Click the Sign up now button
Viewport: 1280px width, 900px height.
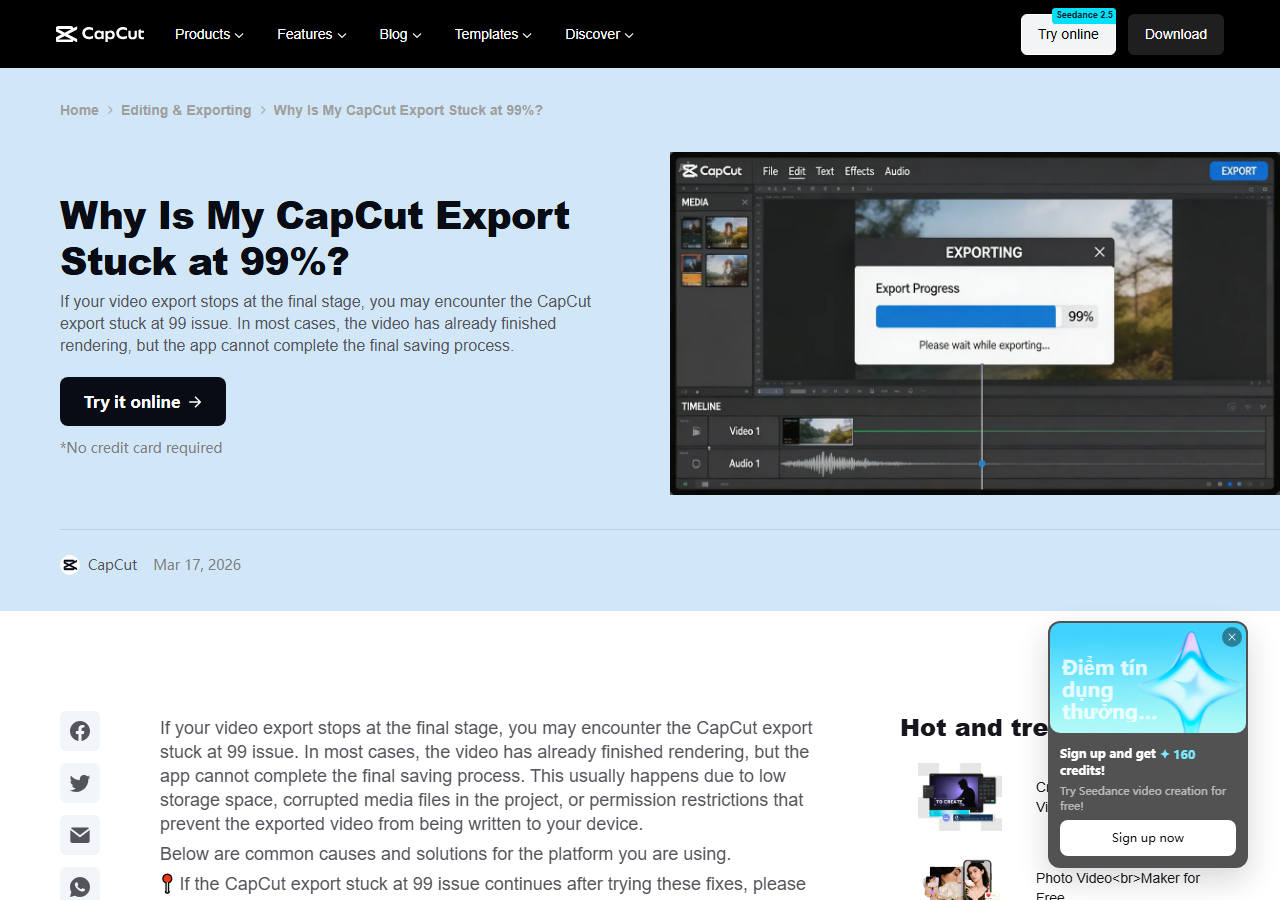(x=1148, y=838)
